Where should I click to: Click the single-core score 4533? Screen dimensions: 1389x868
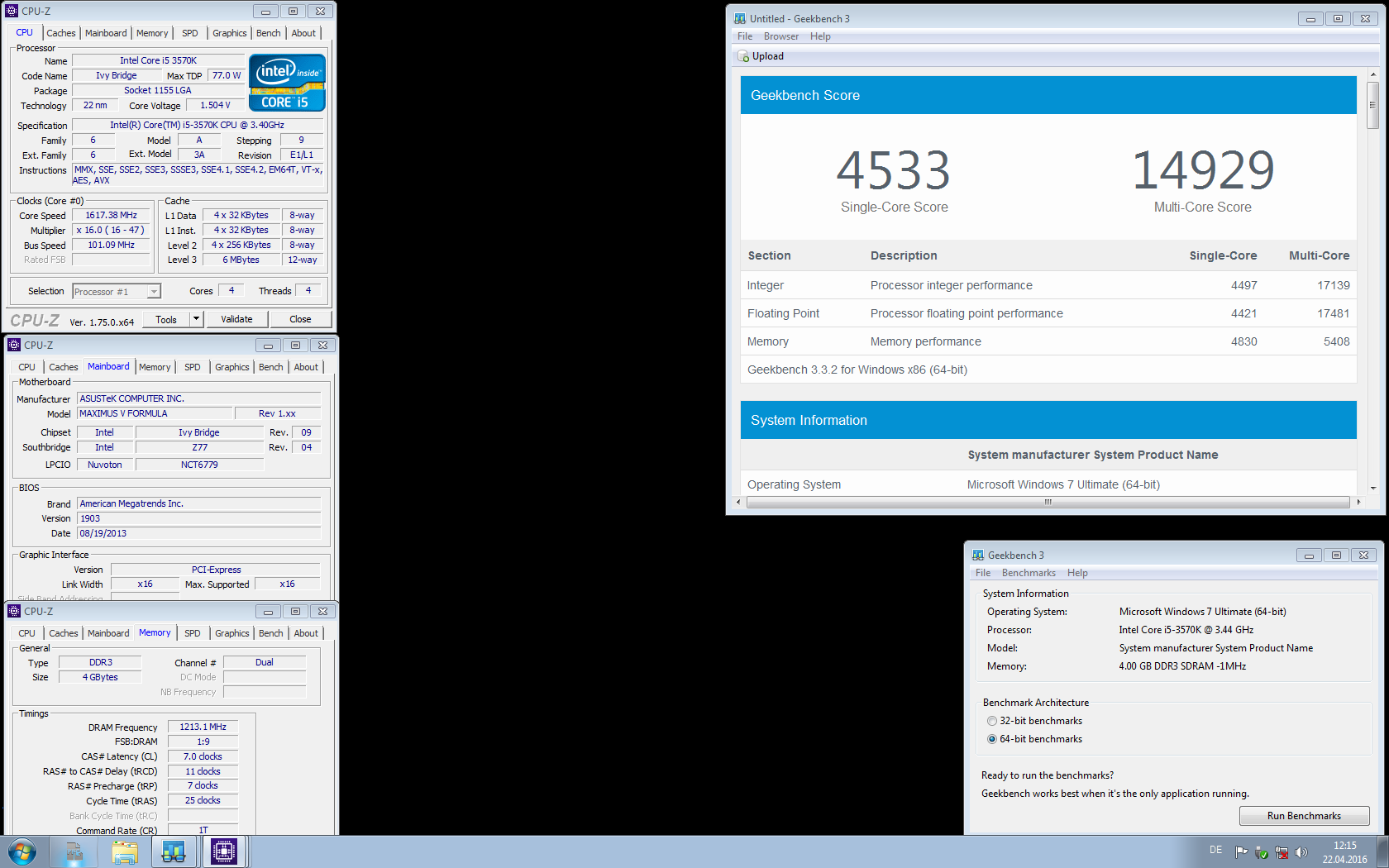tap(894, 170)
